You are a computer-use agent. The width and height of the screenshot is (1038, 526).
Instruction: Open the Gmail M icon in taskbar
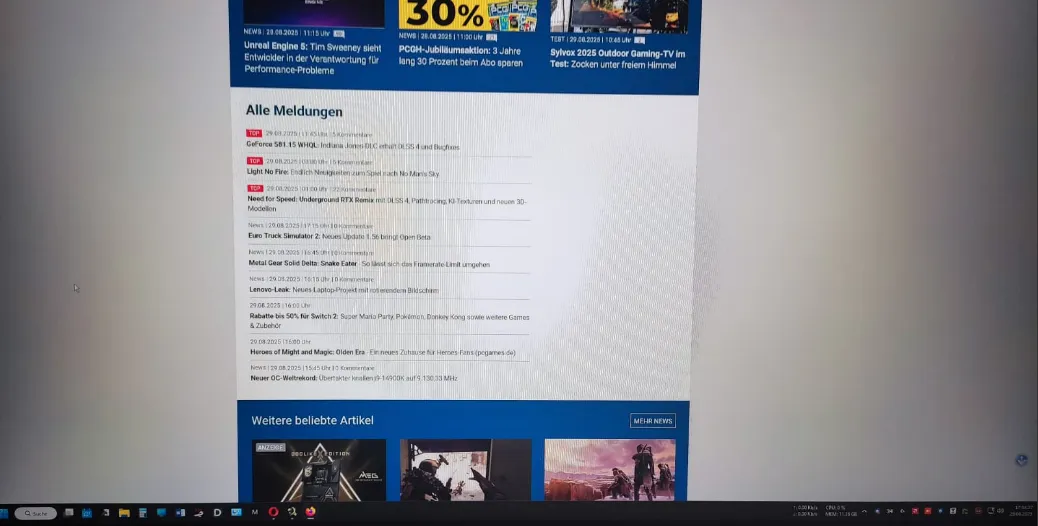tap(254, 513)
